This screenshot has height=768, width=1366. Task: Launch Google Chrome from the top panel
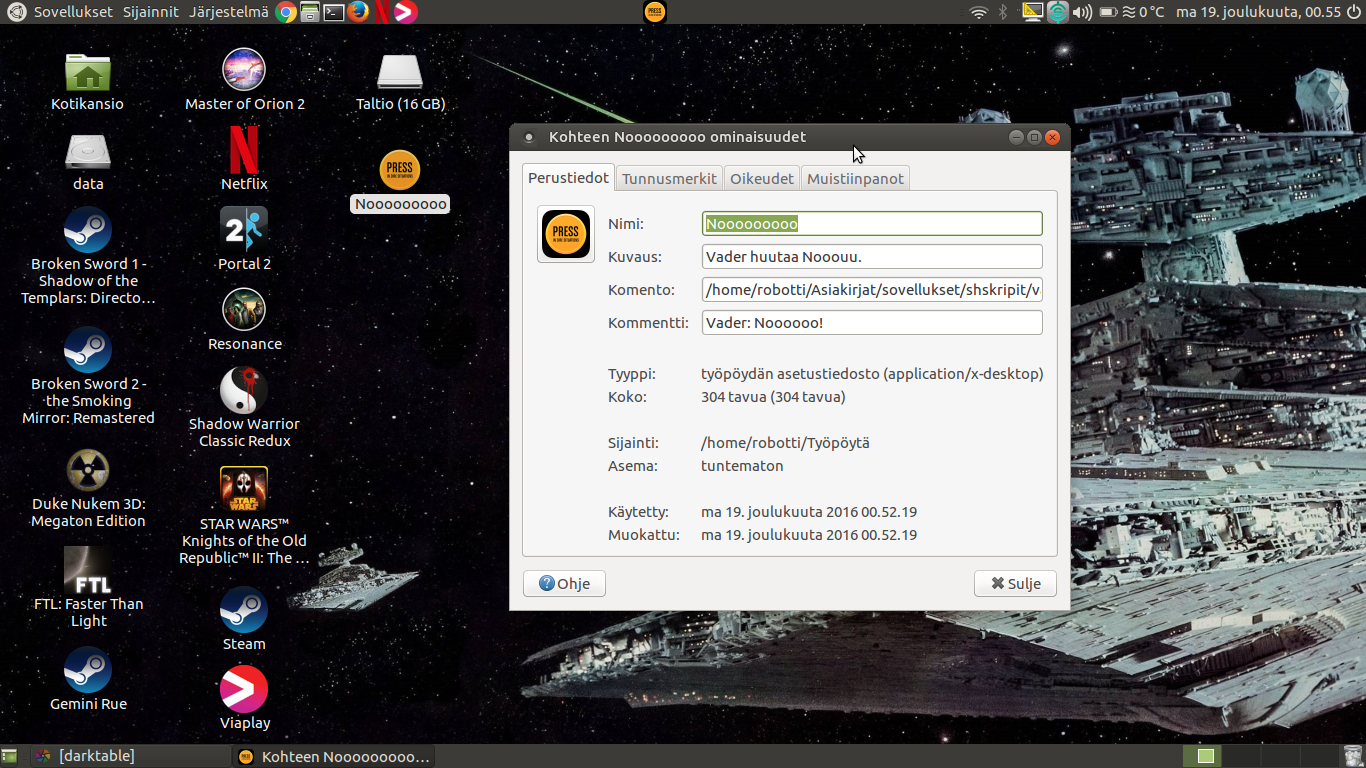click(x=286, y=12)
